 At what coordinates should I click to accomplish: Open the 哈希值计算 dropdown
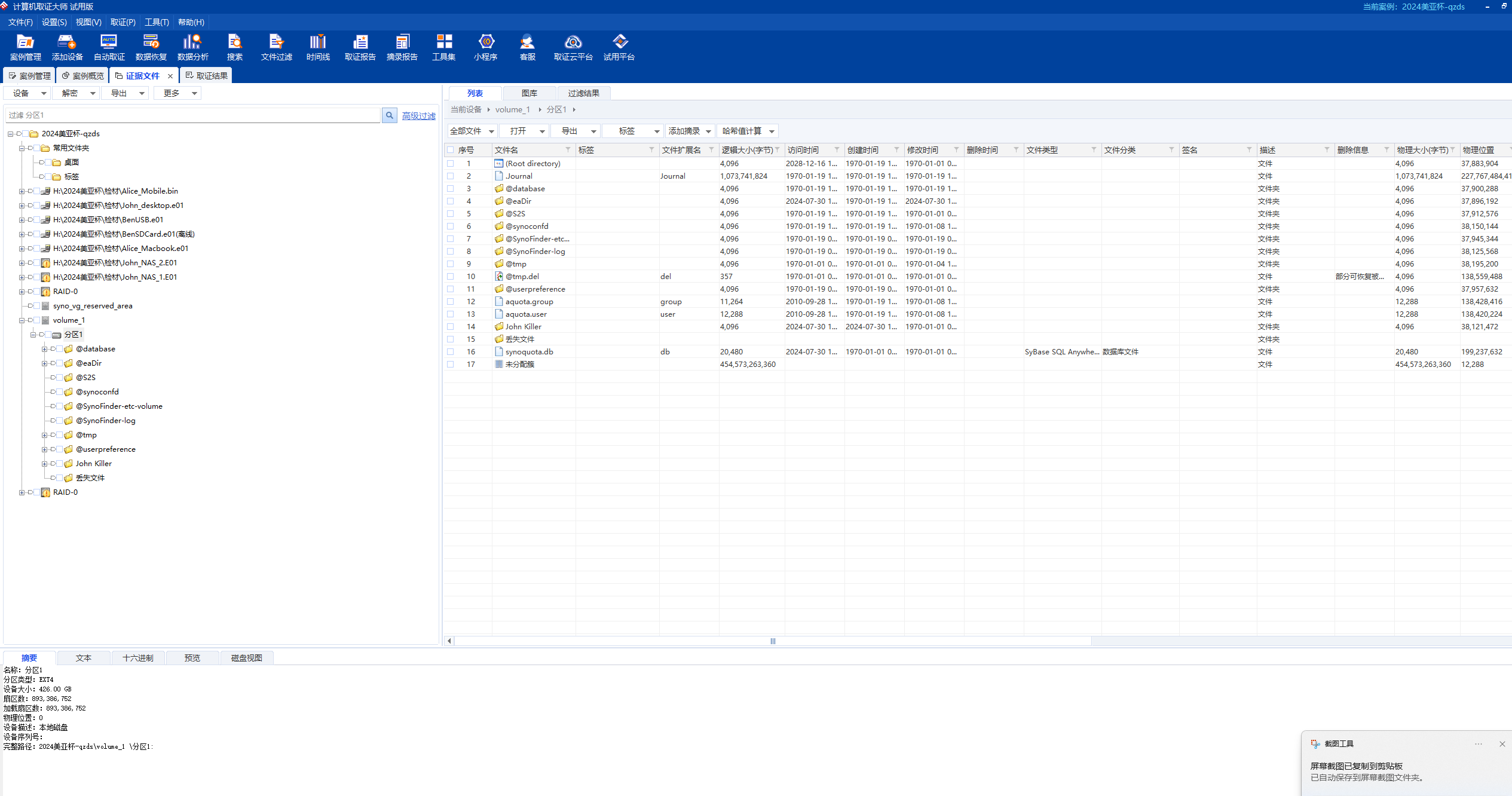748,131
